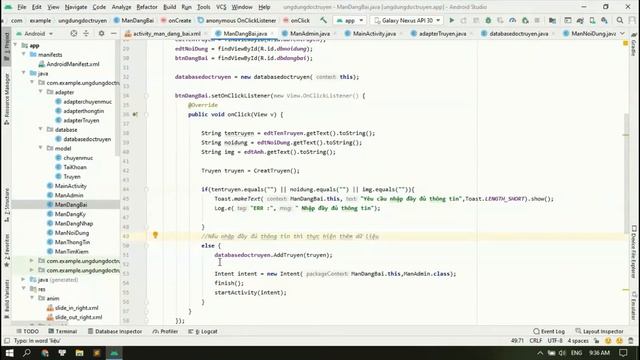
Task: Switch to the activity_man_dang_bai.xml tab
Action: click(167, 33)
